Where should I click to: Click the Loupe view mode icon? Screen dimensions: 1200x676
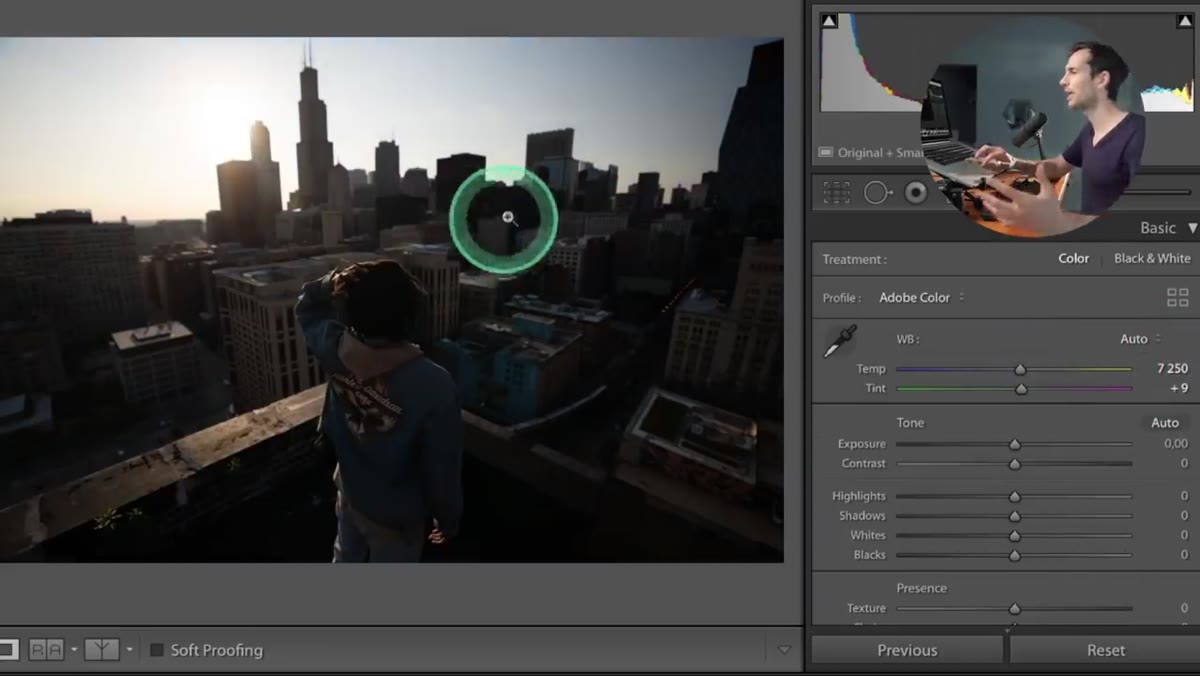[x=7, y=650]
